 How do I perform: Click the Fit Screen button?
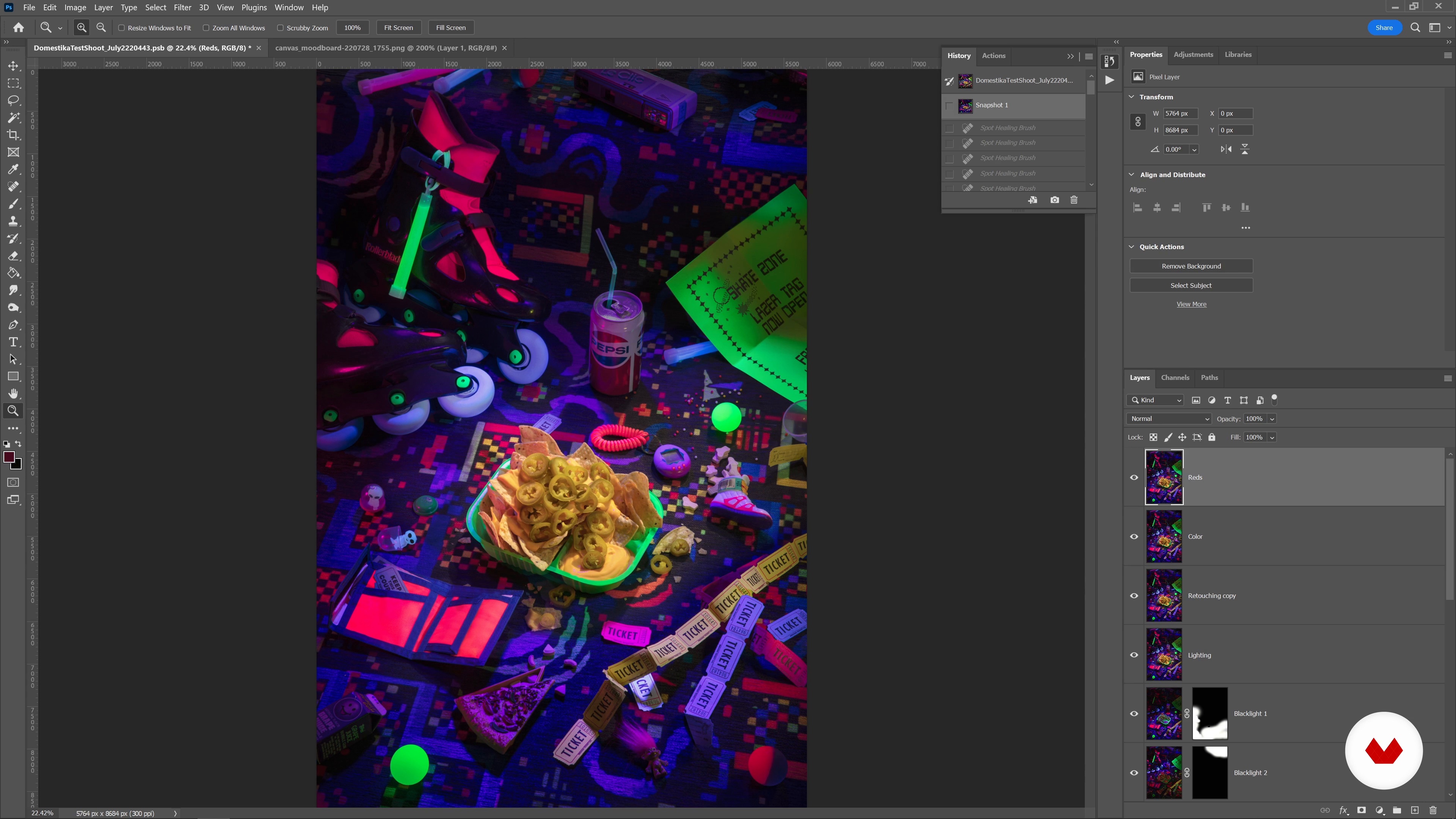[x=399, y=28]
